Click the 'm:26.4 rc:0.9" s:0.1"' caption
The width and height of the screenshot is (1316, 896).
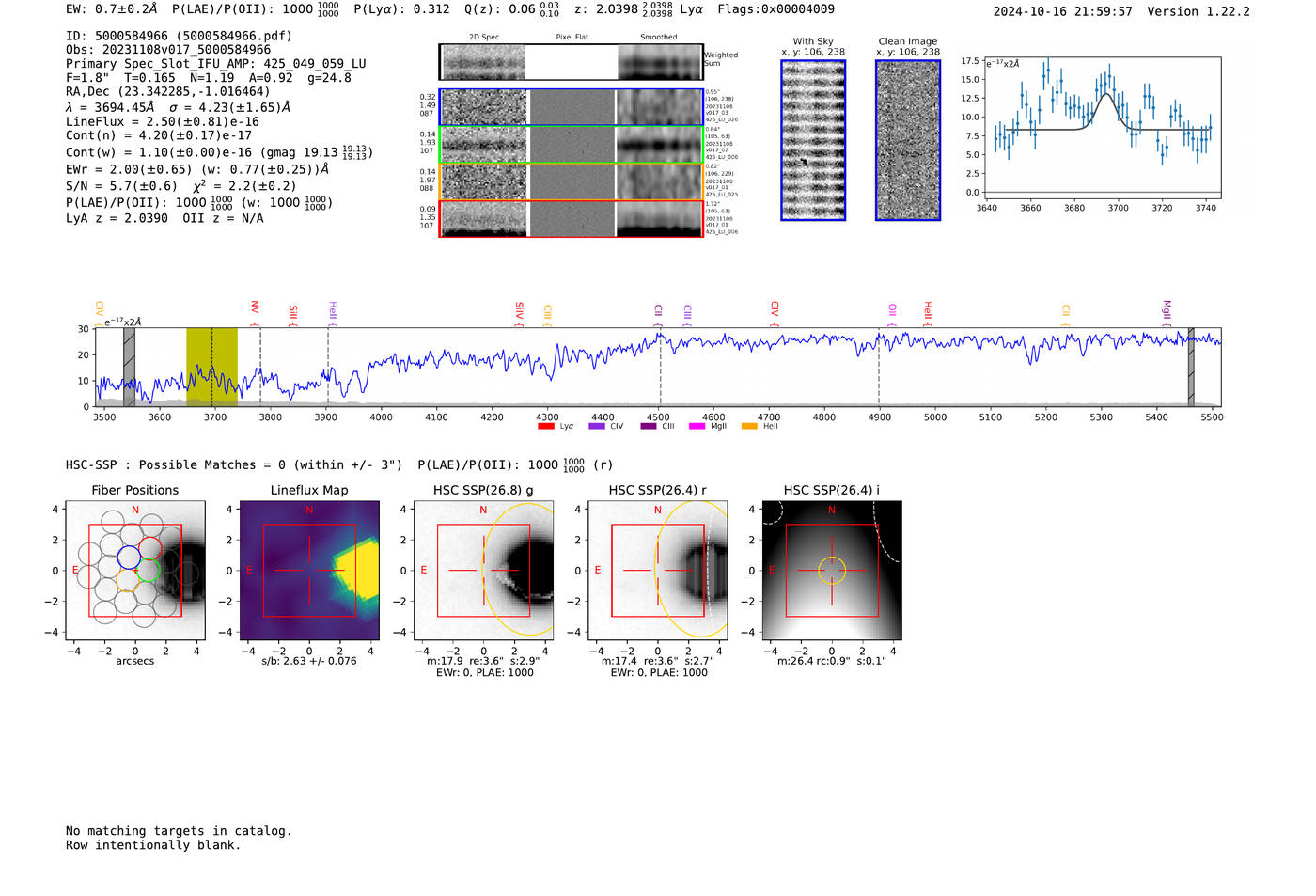coord(832,661)
